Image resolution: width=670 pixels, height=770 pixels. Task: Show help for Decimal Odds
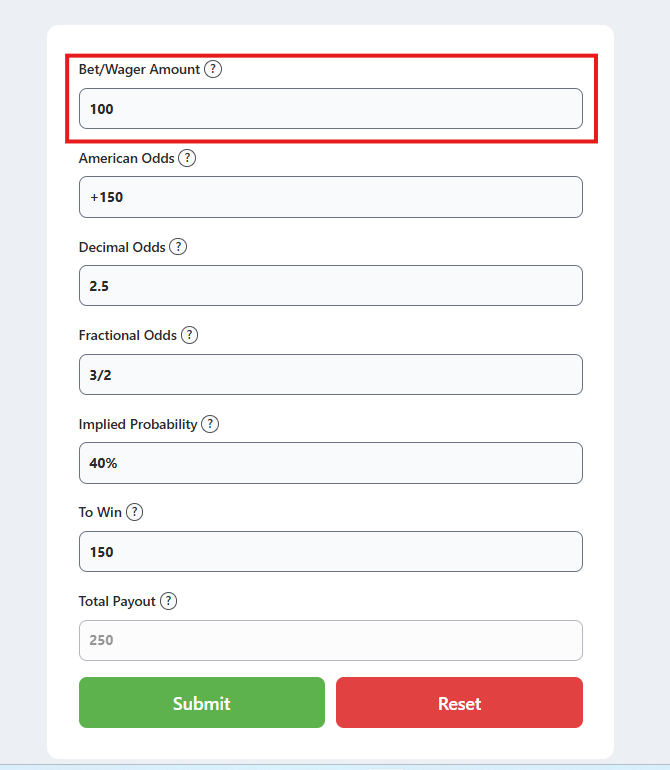(178, 247)
